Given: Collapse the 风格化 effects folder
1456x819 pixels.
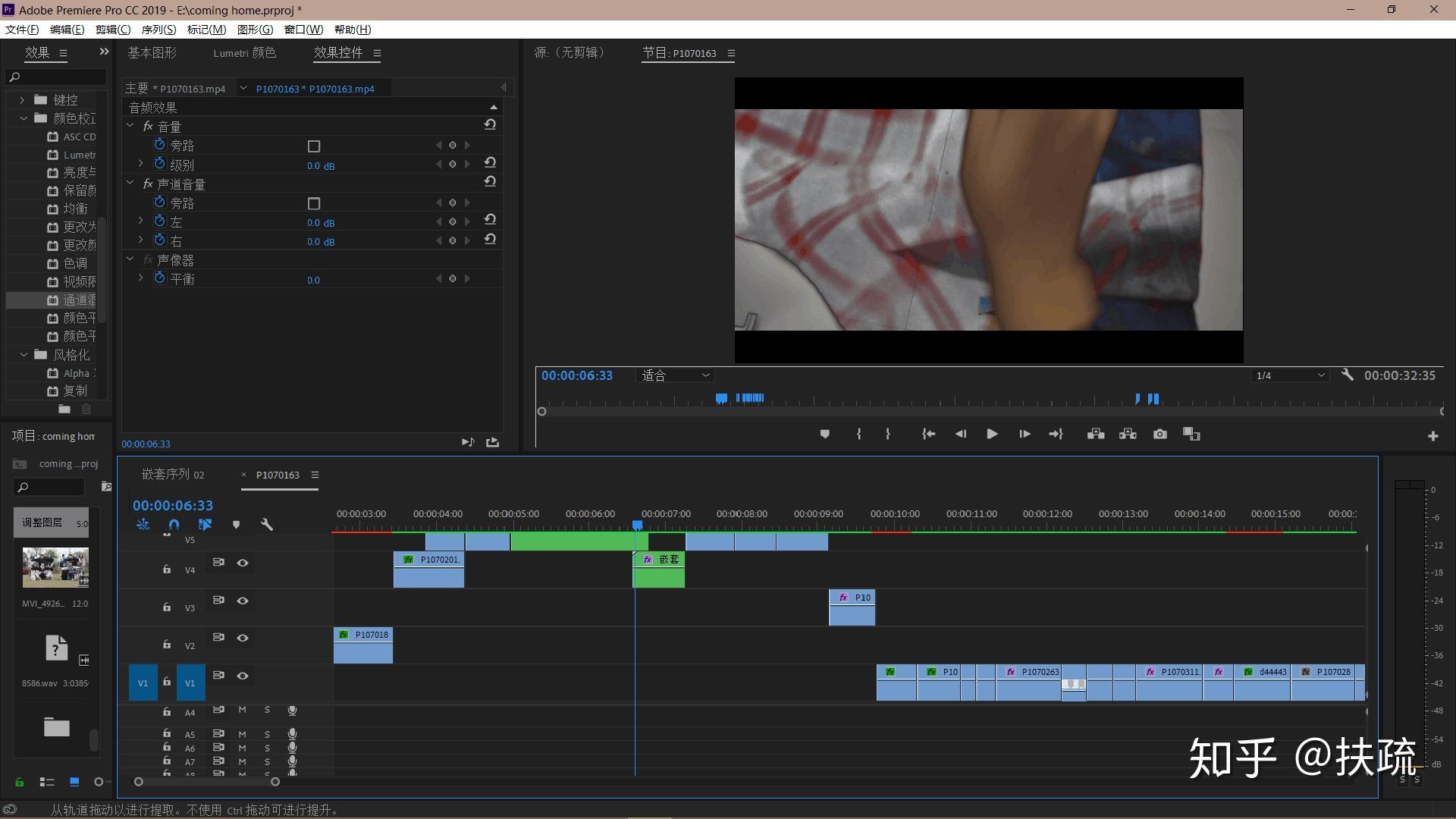Looking at the screenshot, I should (23, 354).
